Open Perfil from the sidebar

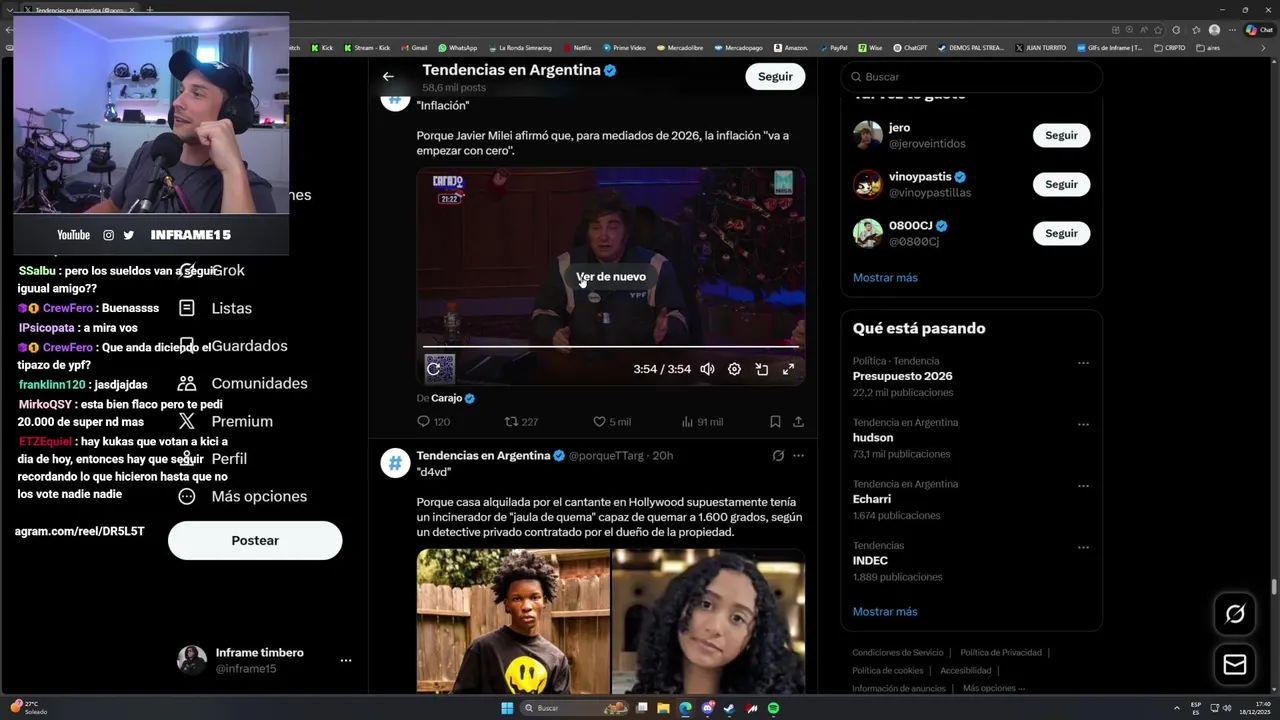point(213,458)
